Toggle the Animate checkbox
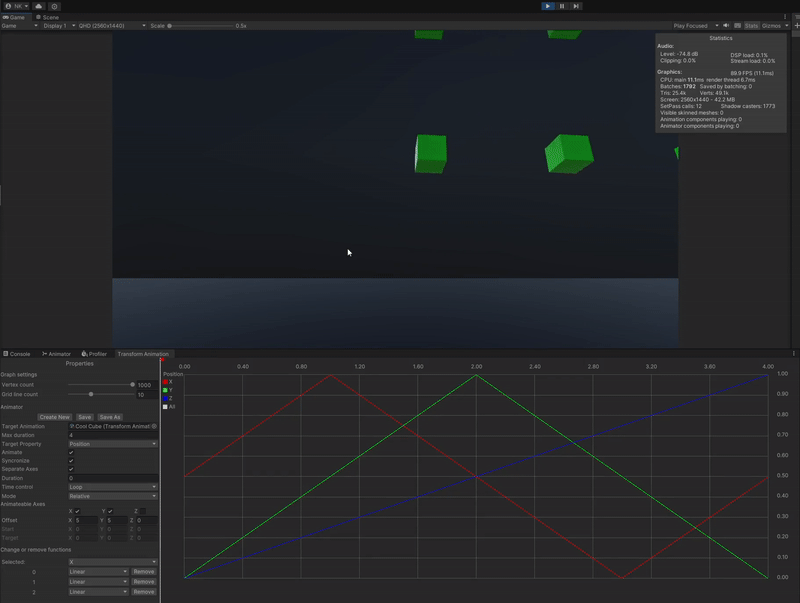This screenshot has height=603, width=800. [71, 452]
